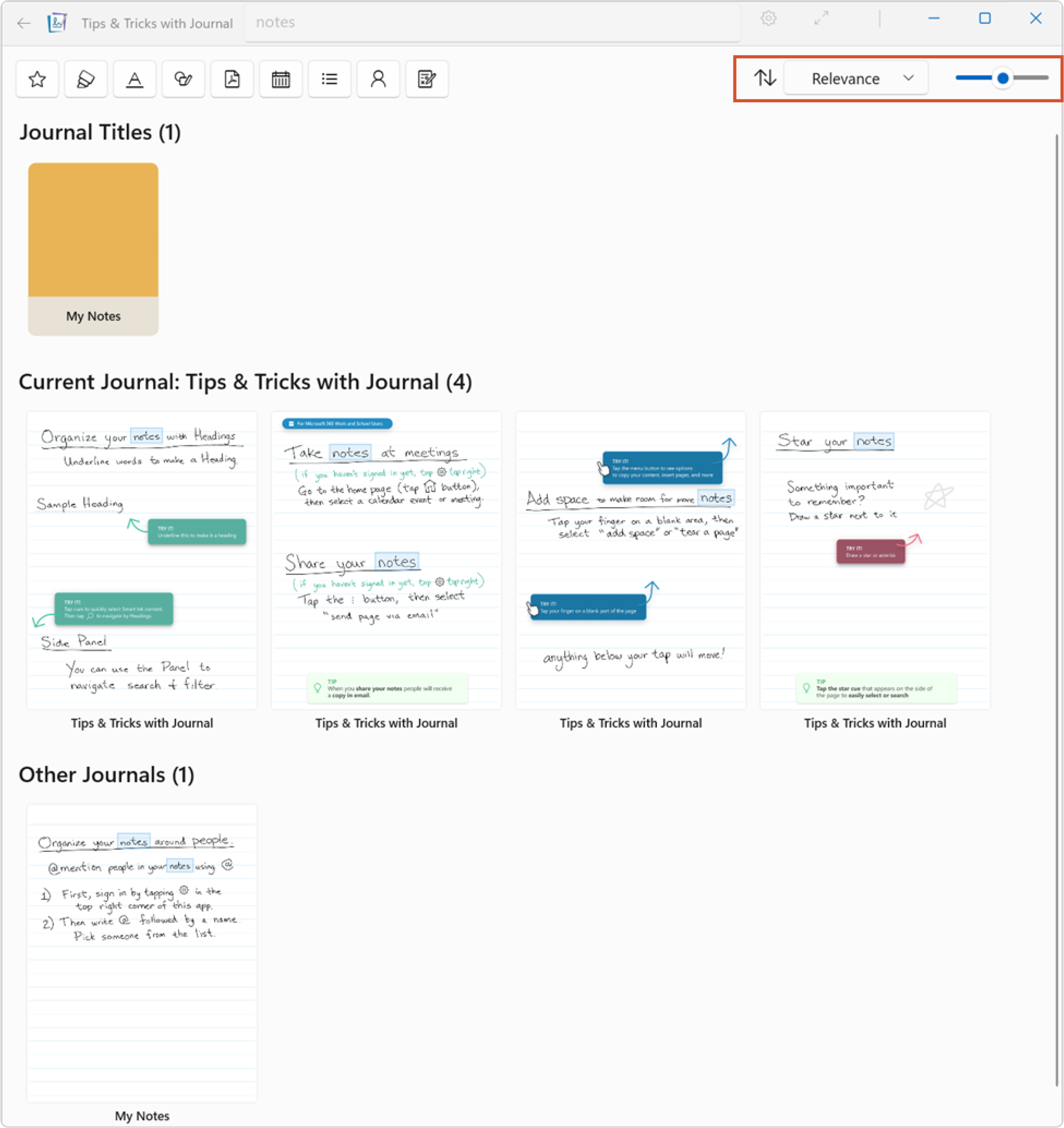1064x1128 pixels.
Task: Click the thumbnail size slider
Action: tap(1002, 78)
